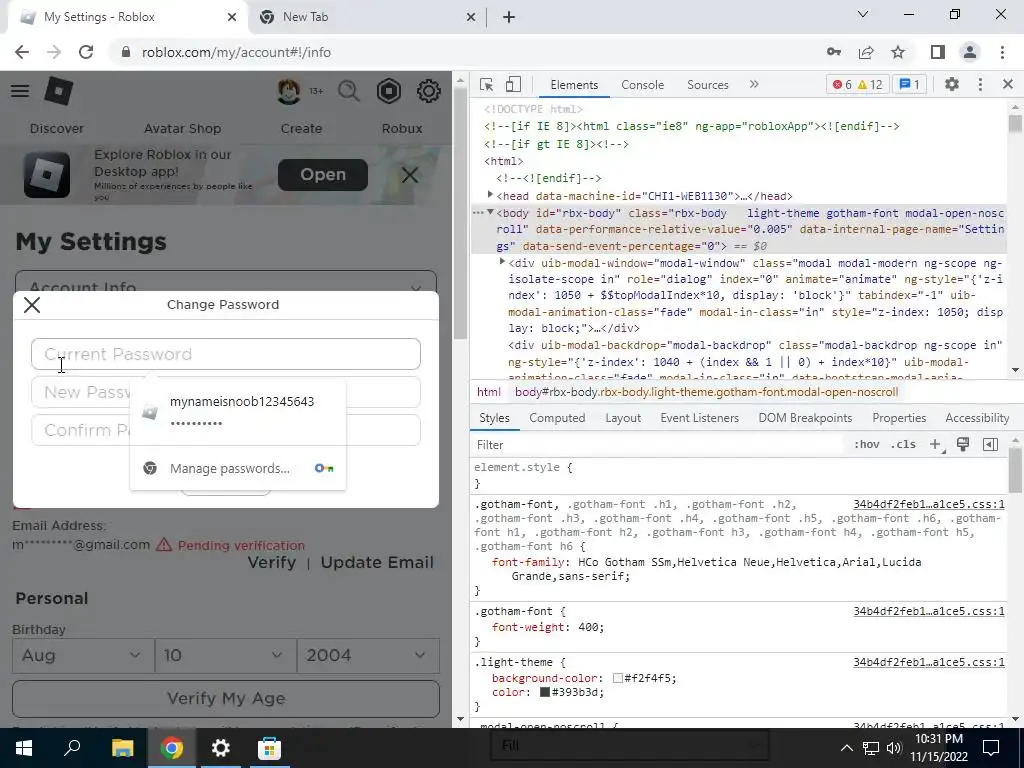
Task: Choose saved login mynameisnoob12345643
Action: (238, 411)
